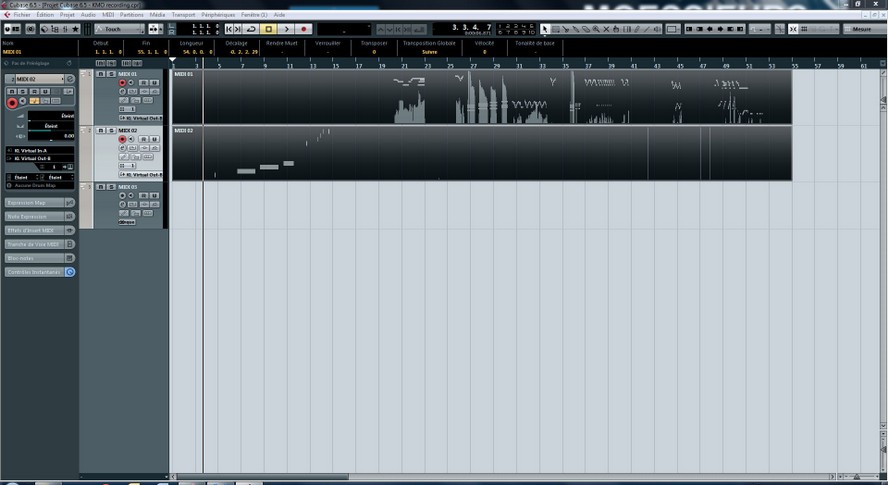Expand the Expression Map inspector section
The image size is (888, 485).
point(35,202)
